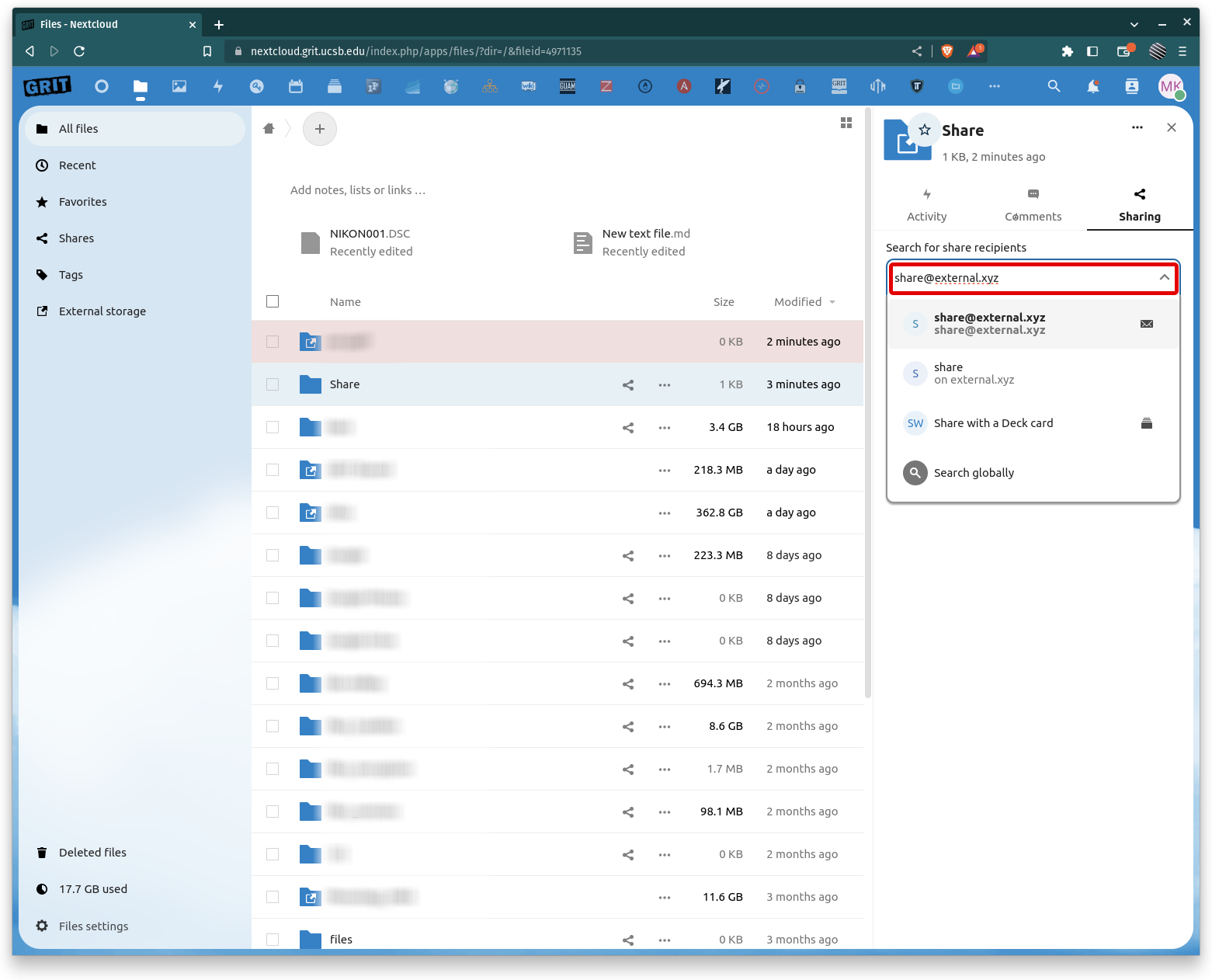Select share@external.xyz email suggestion
This screenshot has width=1212, height=980.
(x=1033, y=324)
